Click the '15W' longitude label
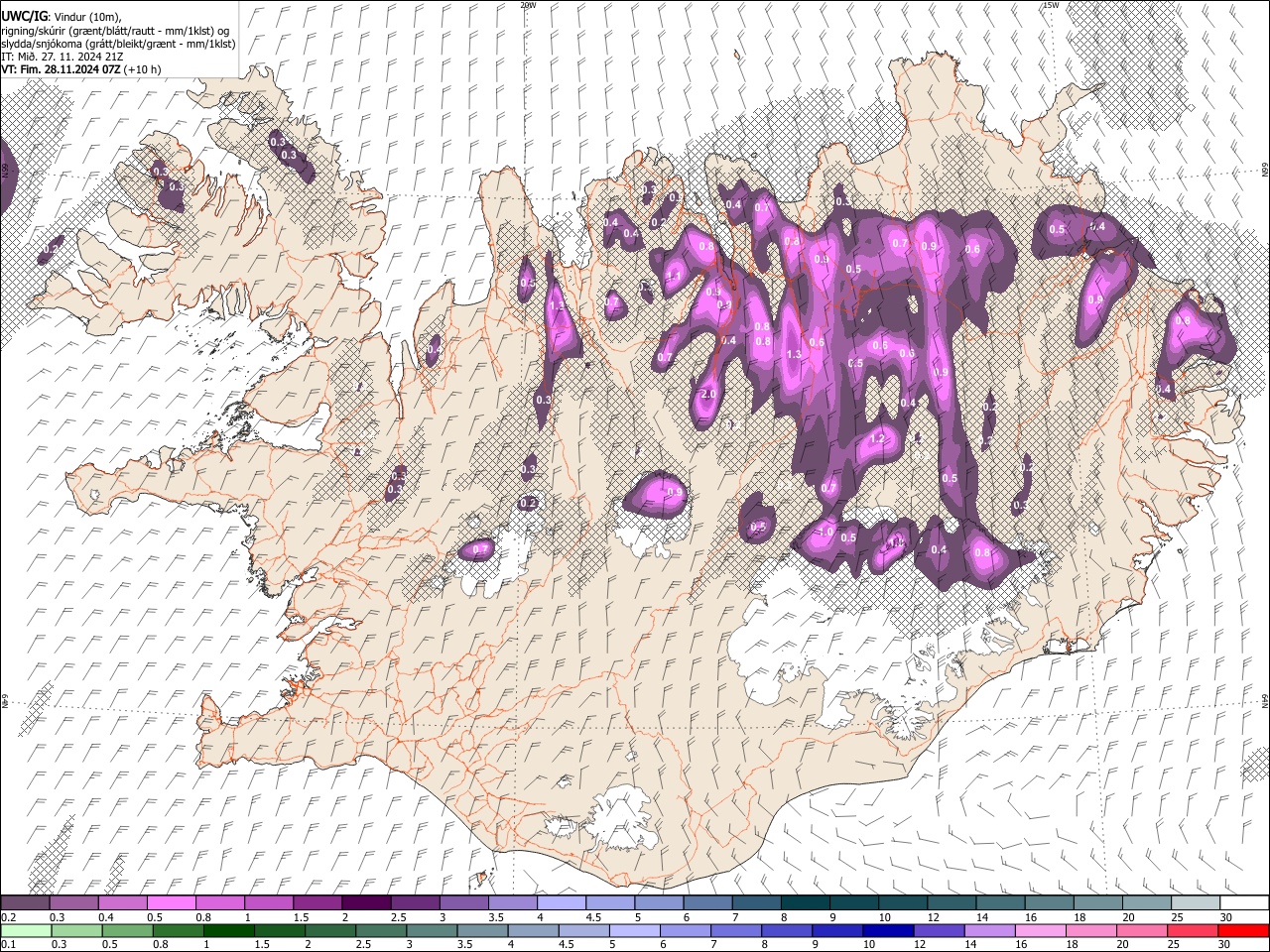 1051,5
